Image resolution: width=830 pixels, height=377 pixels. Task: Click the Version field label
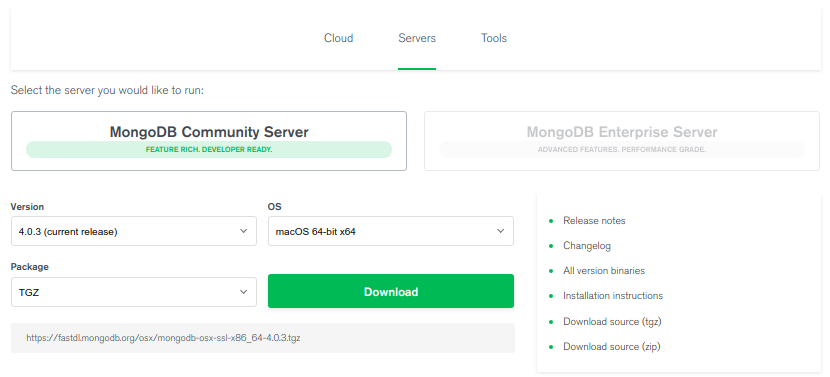click(x=28, y=207)
